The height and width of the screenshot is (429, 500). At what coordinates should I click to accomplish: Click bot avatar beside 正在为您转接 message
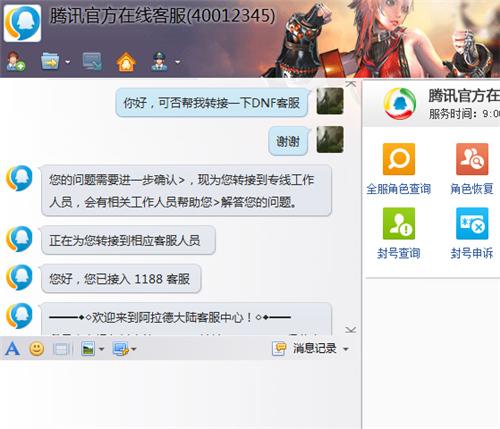pyautogui.click(x=19, y=239)
